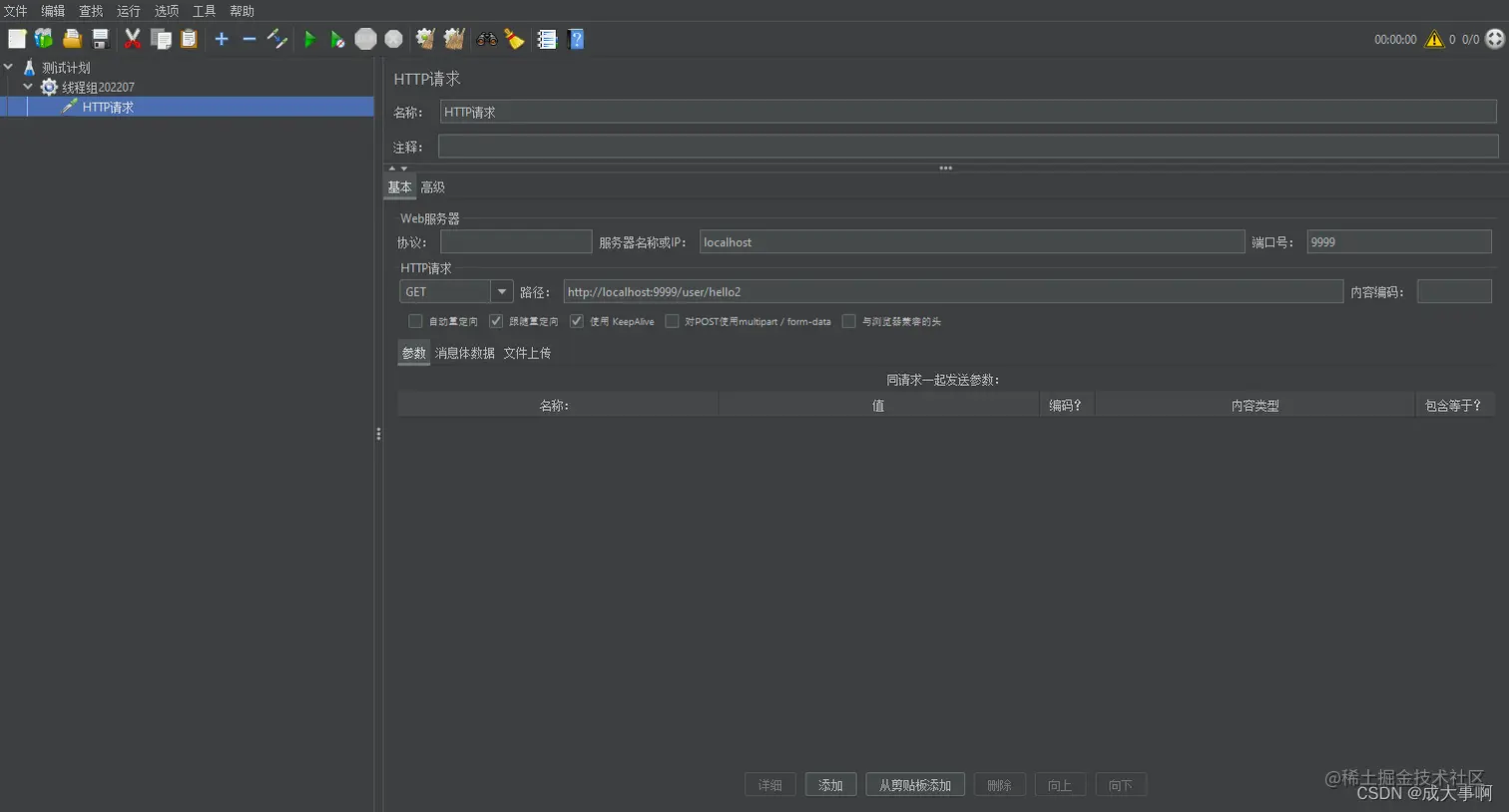Paste element using the clipboard icon
The height and width of the screenshot is (812, 1509).
click(x=189, y=39)
